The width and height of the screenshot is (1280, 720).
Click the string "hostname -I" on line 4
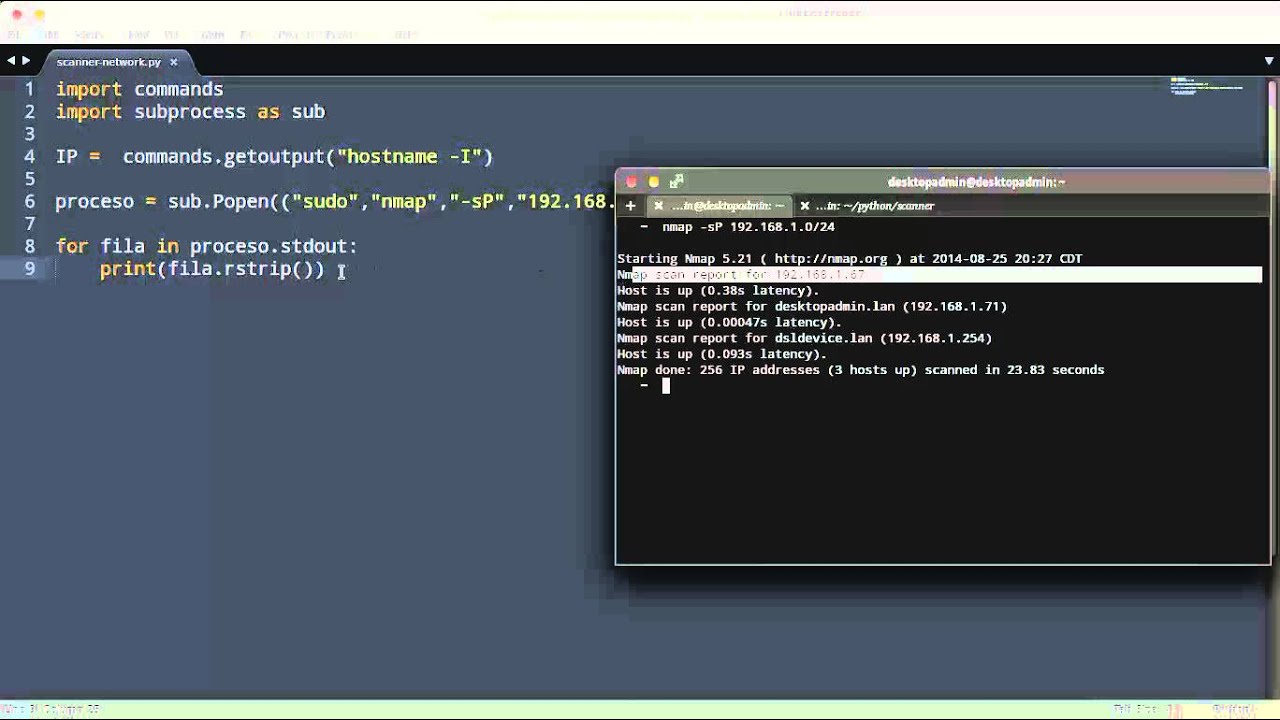[410, 156]
